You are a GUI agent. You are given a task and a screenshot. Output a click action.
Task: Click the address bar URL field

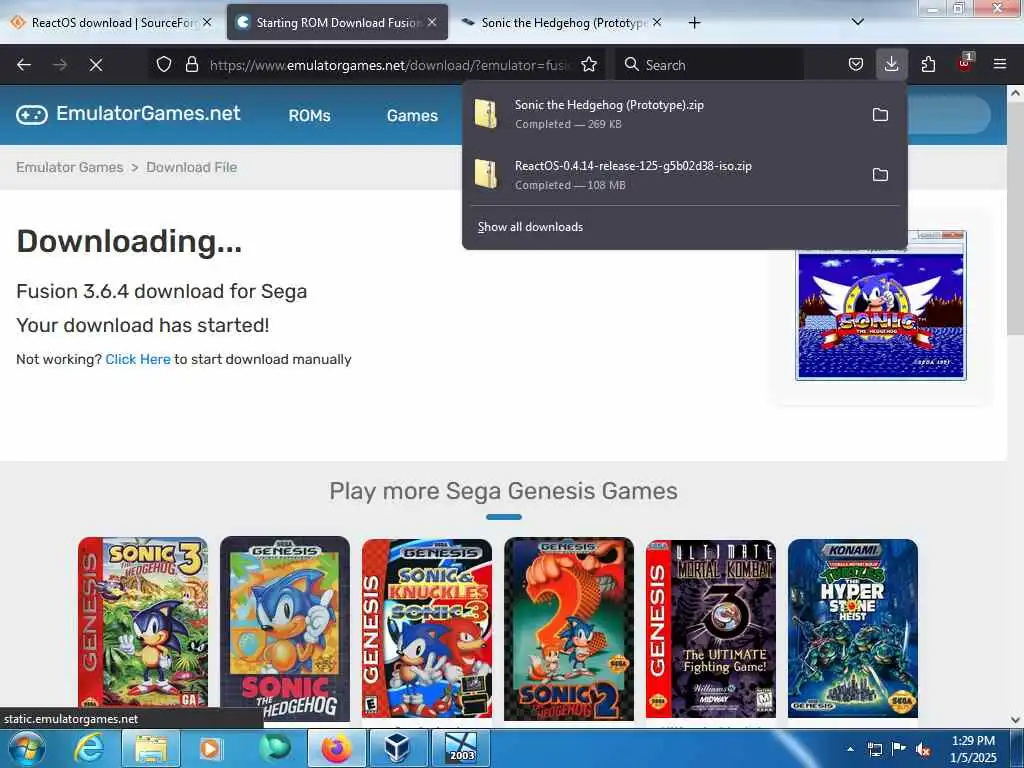pyautogui.click(x=389, y=65)
